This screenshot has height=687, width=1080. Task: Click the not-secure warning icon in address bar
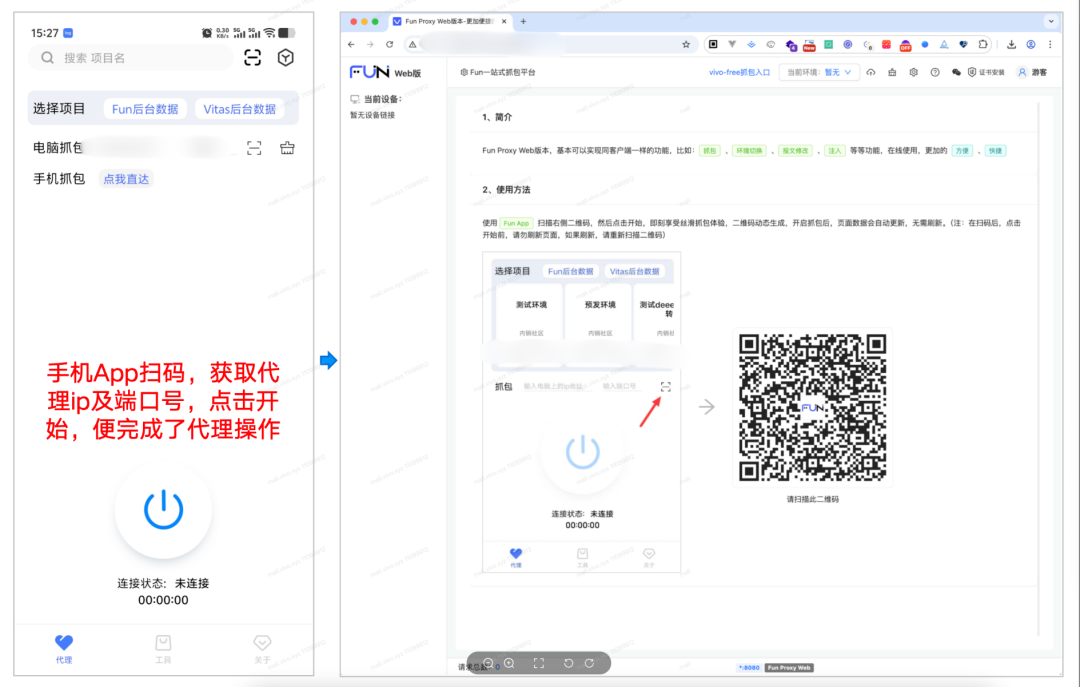(413, 44)
